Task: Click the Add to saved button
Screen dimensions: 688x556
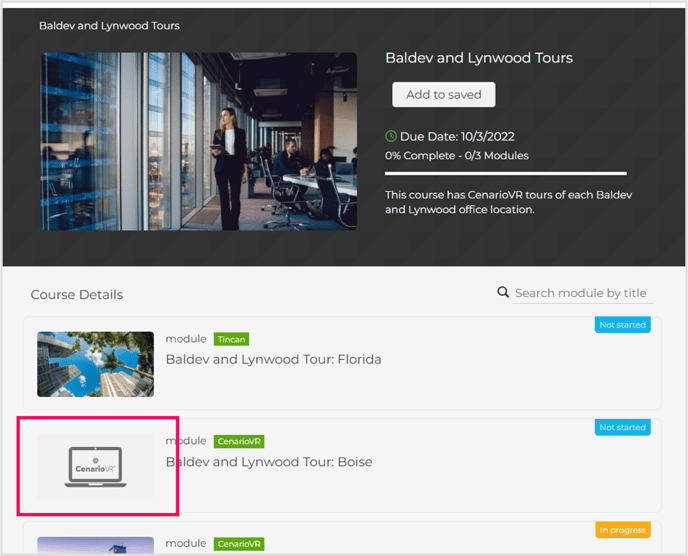Action: click(x=443, y=95)
